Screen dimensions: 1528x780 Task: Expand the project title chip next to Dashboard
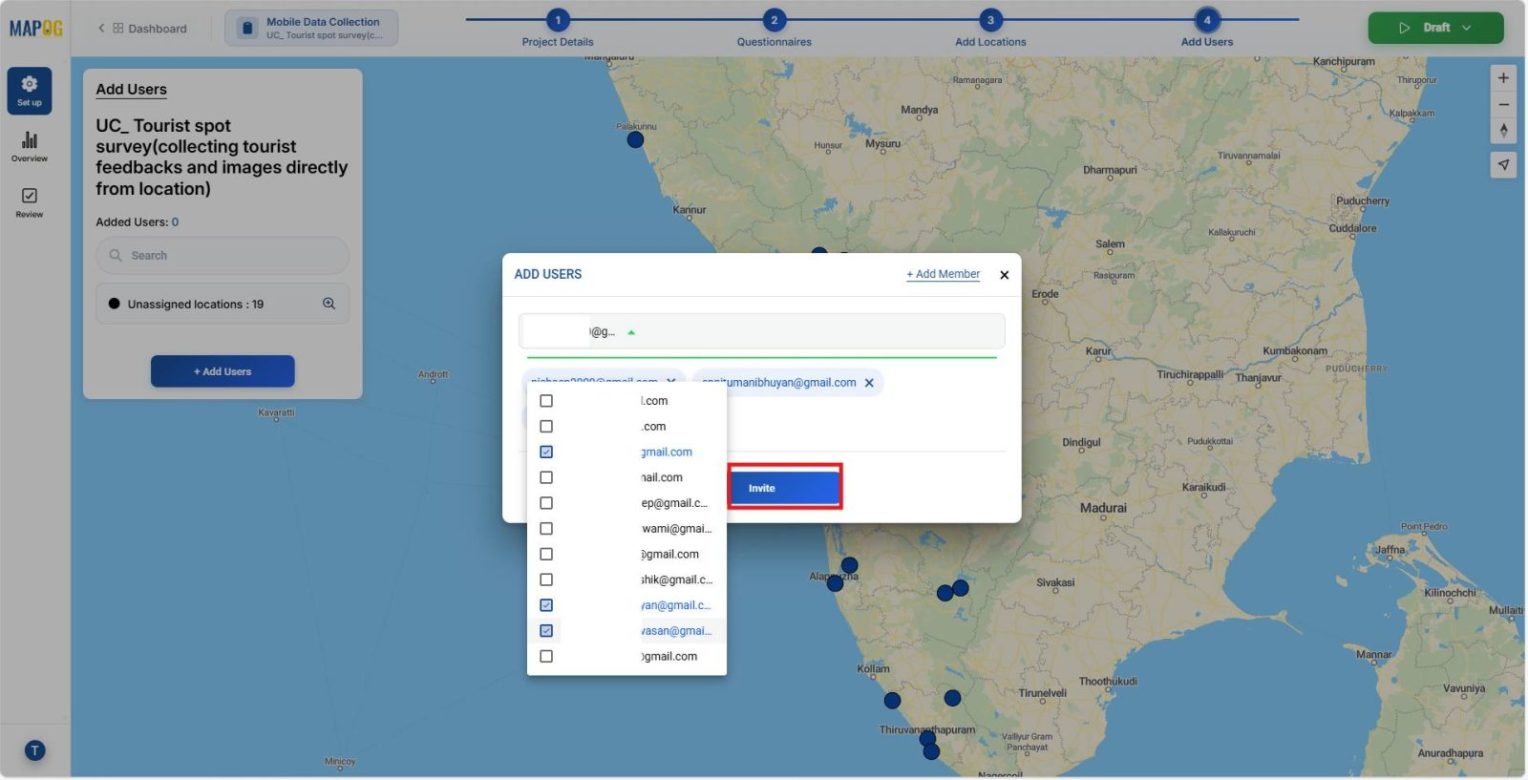click(x=310, y=27)
